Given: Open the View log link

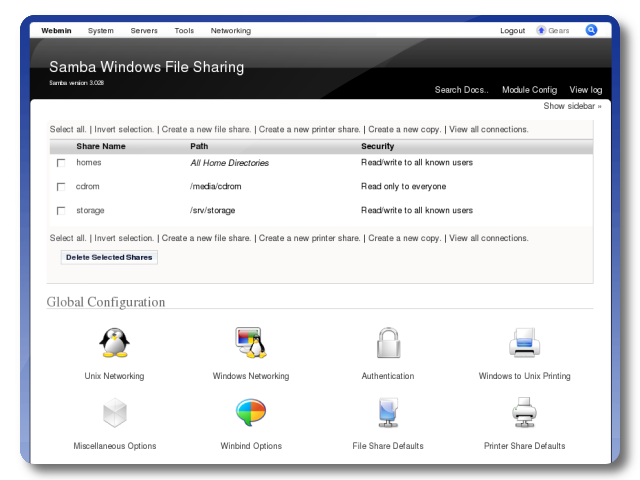Looking at the screenshot, I should coord(586,90).
